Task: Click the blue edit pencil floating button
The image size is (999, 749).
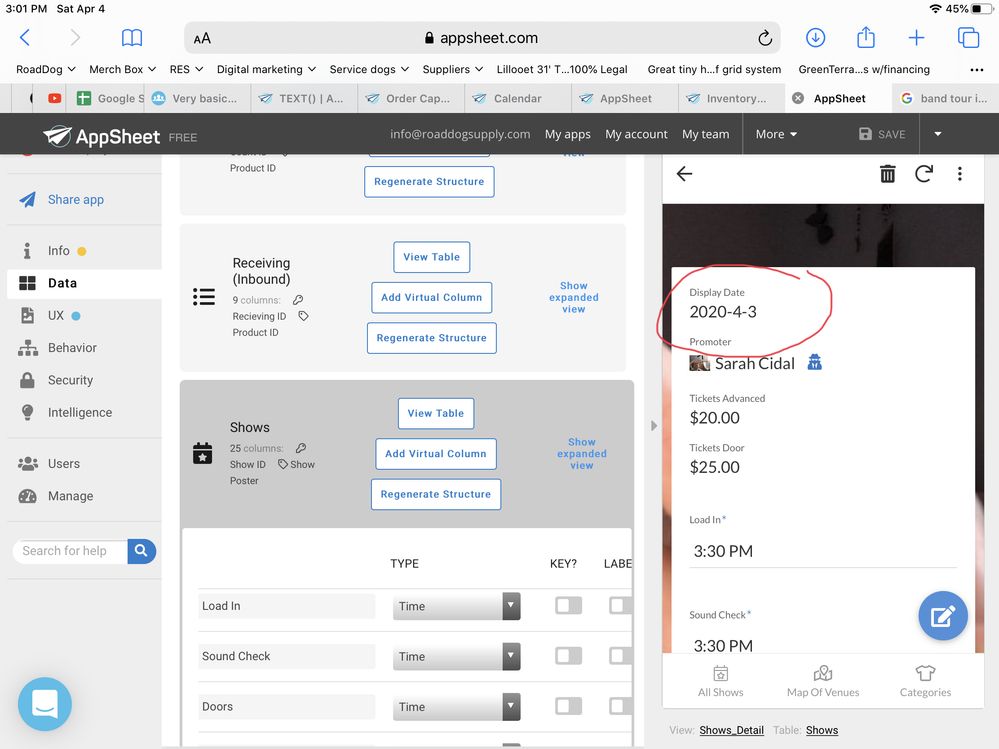Action: (942, 616)
